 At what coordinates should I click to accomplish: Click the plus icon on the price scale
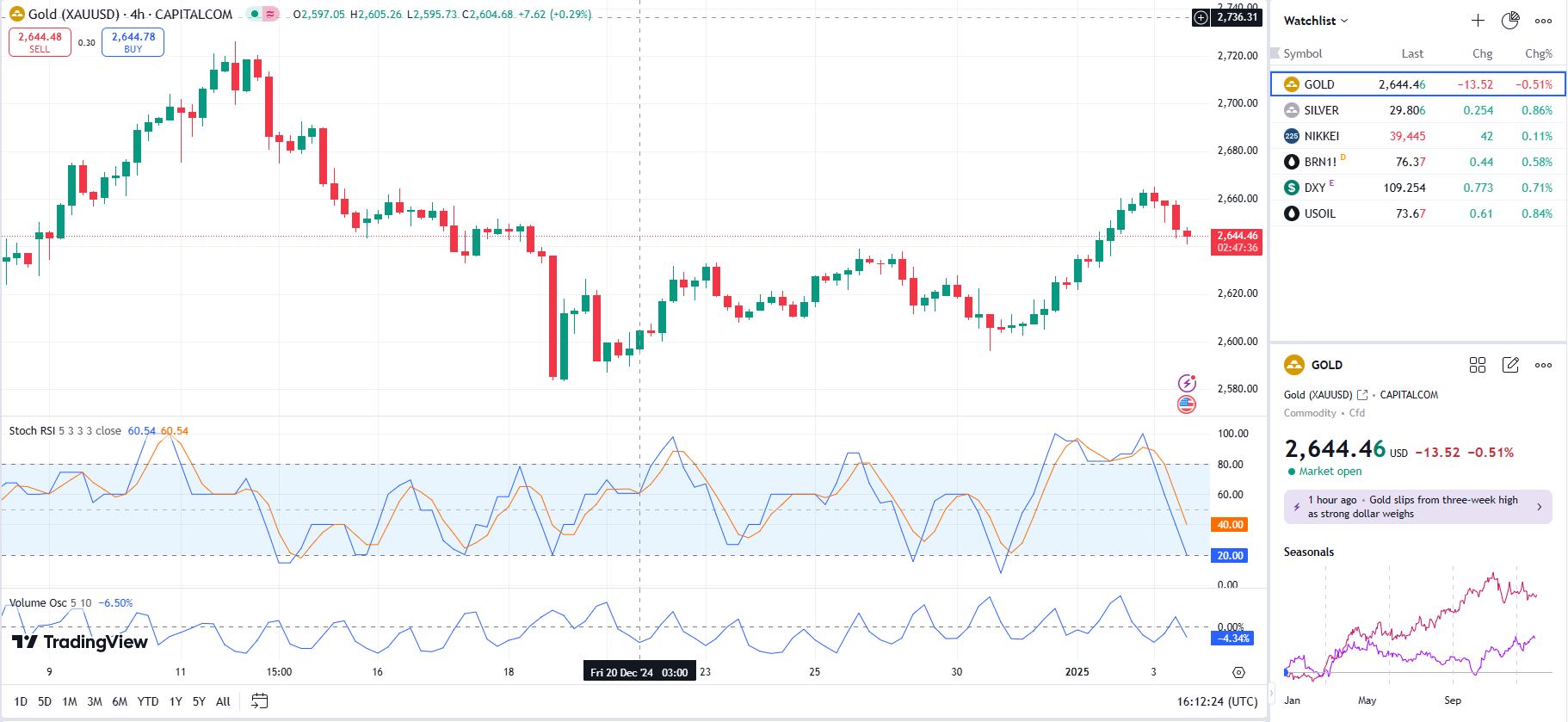coord(1201,17)
